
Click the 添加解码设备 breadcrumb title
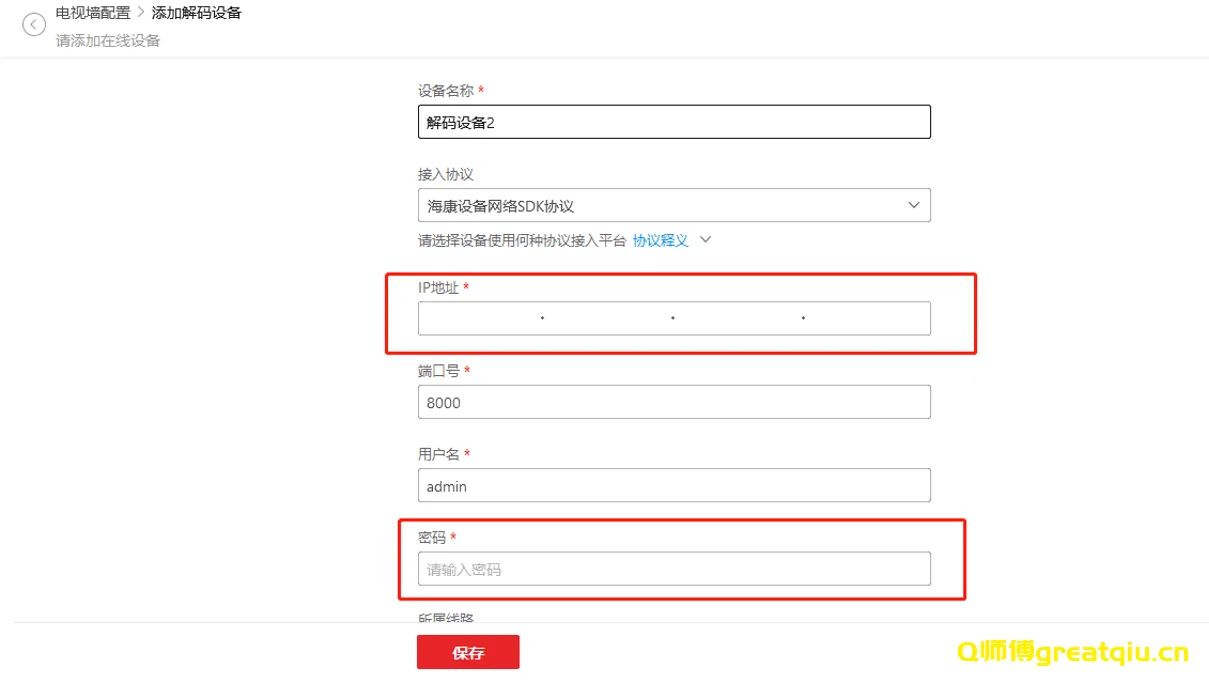click(196, 13)
